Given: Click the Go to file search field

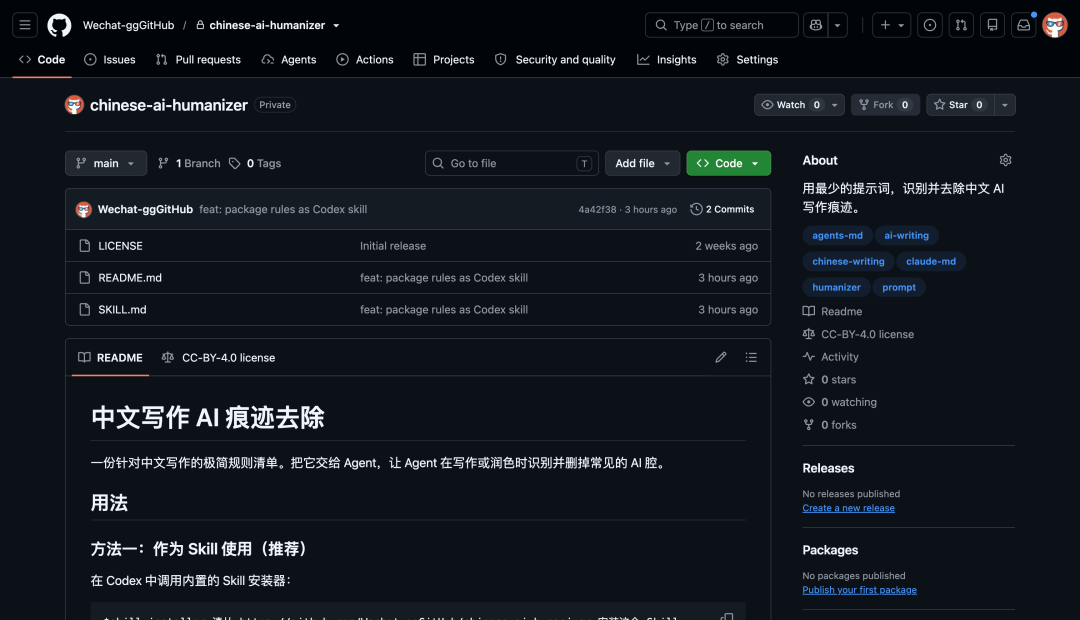Looking at the screenshot, I should tap(512, 163).
